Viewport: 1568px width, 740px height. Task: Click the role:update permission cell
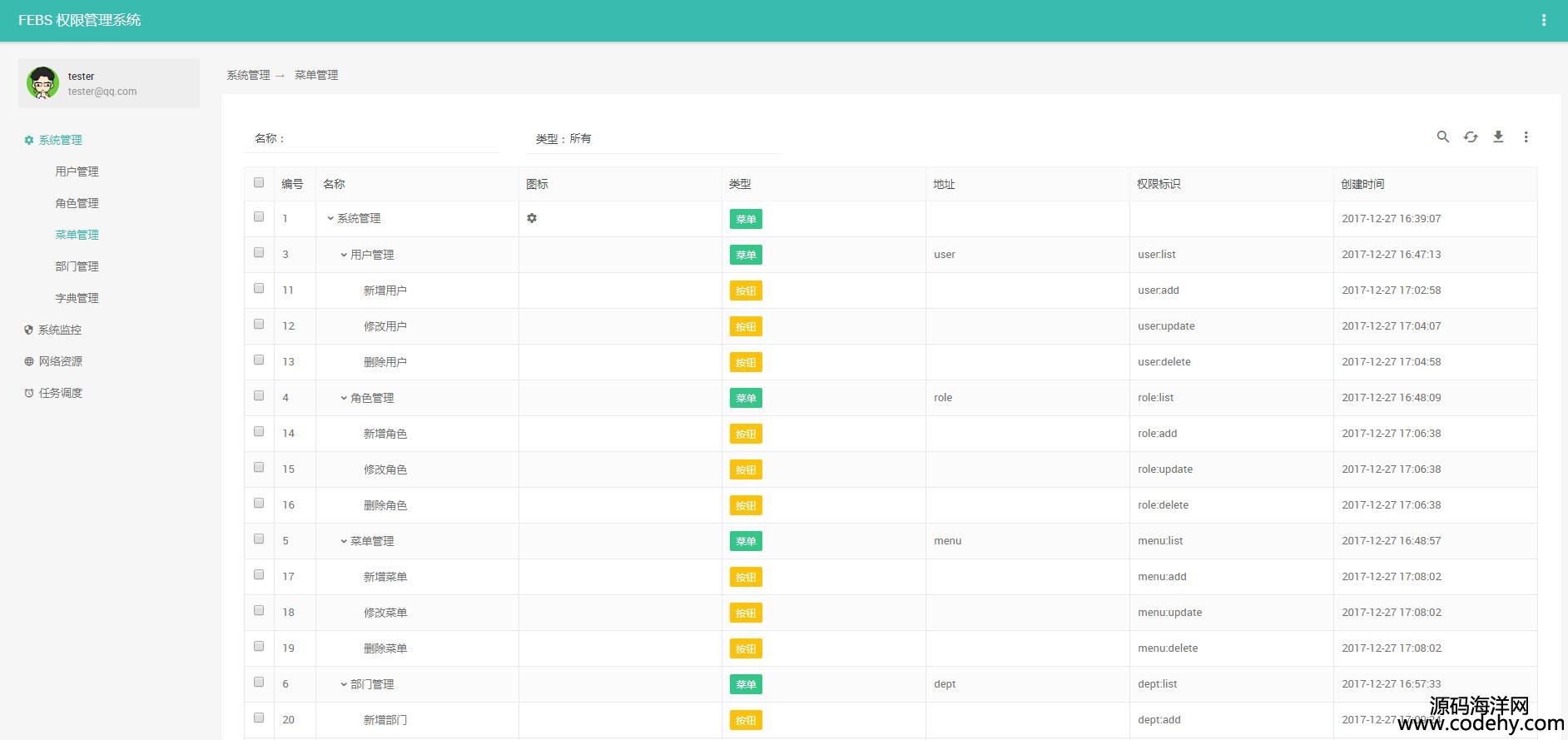coord(1165,469)
